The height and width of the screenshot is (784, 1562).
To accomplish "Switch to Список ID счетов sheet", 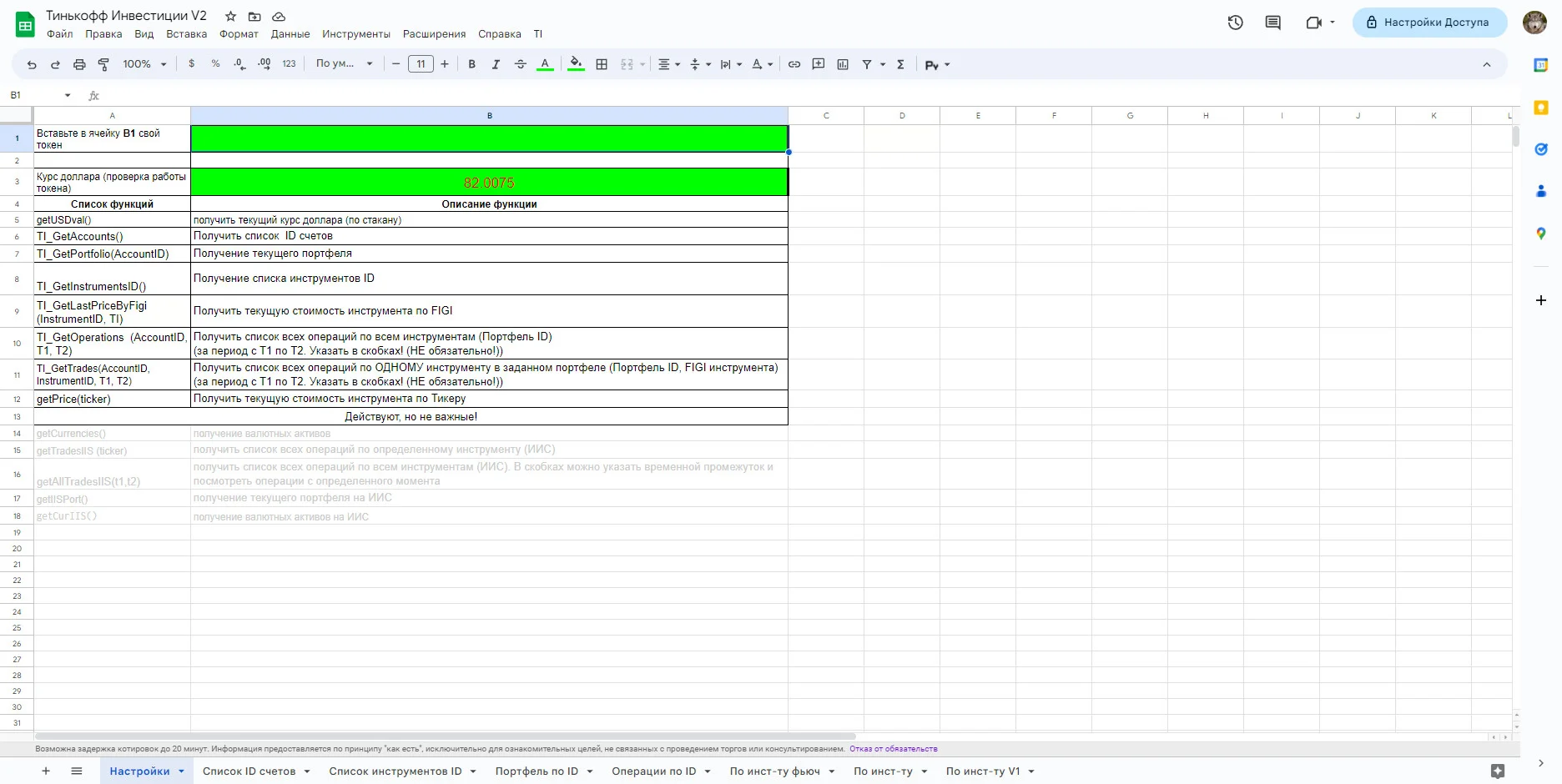I will (x=249, y=771).
